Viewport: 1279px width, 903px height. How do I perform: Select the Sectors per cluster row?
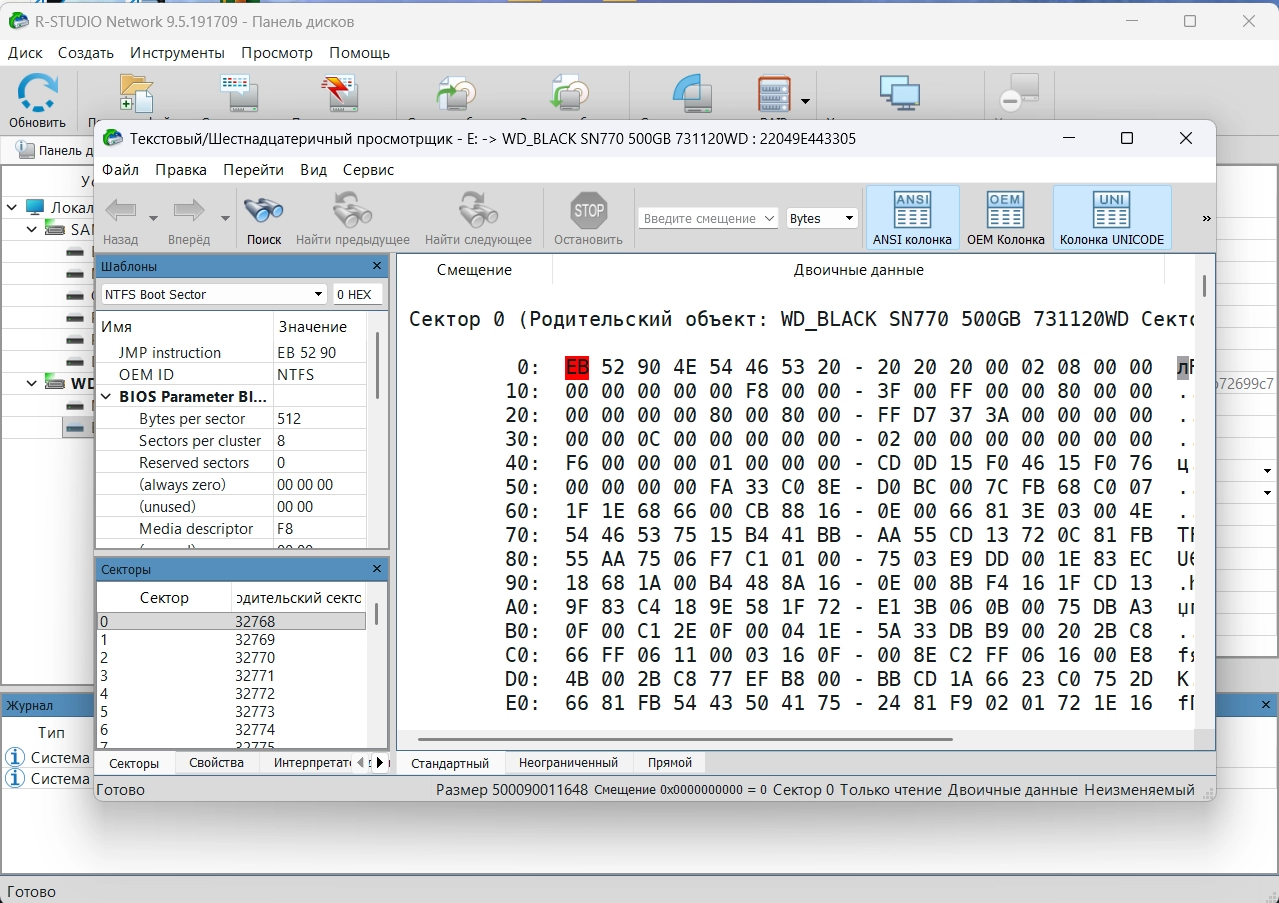point(231,441)
